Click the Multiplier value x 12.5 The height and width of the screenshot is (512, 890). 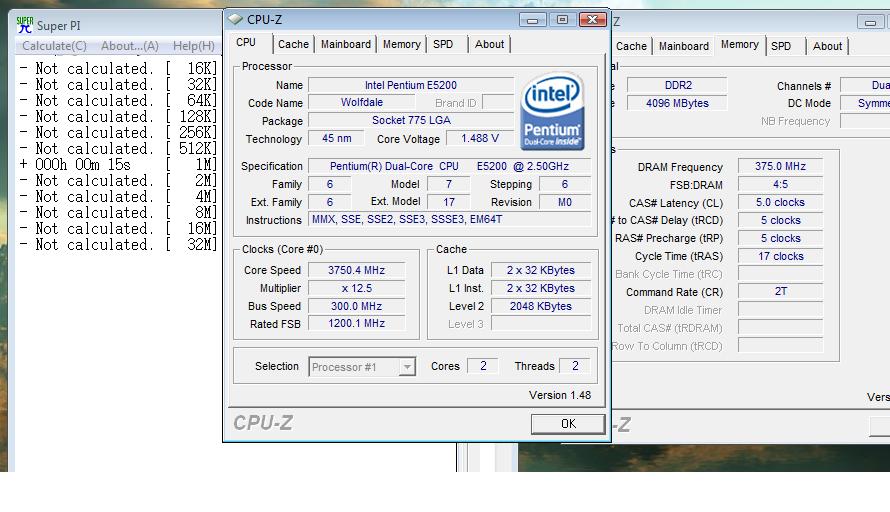click(x=356, y=288)
